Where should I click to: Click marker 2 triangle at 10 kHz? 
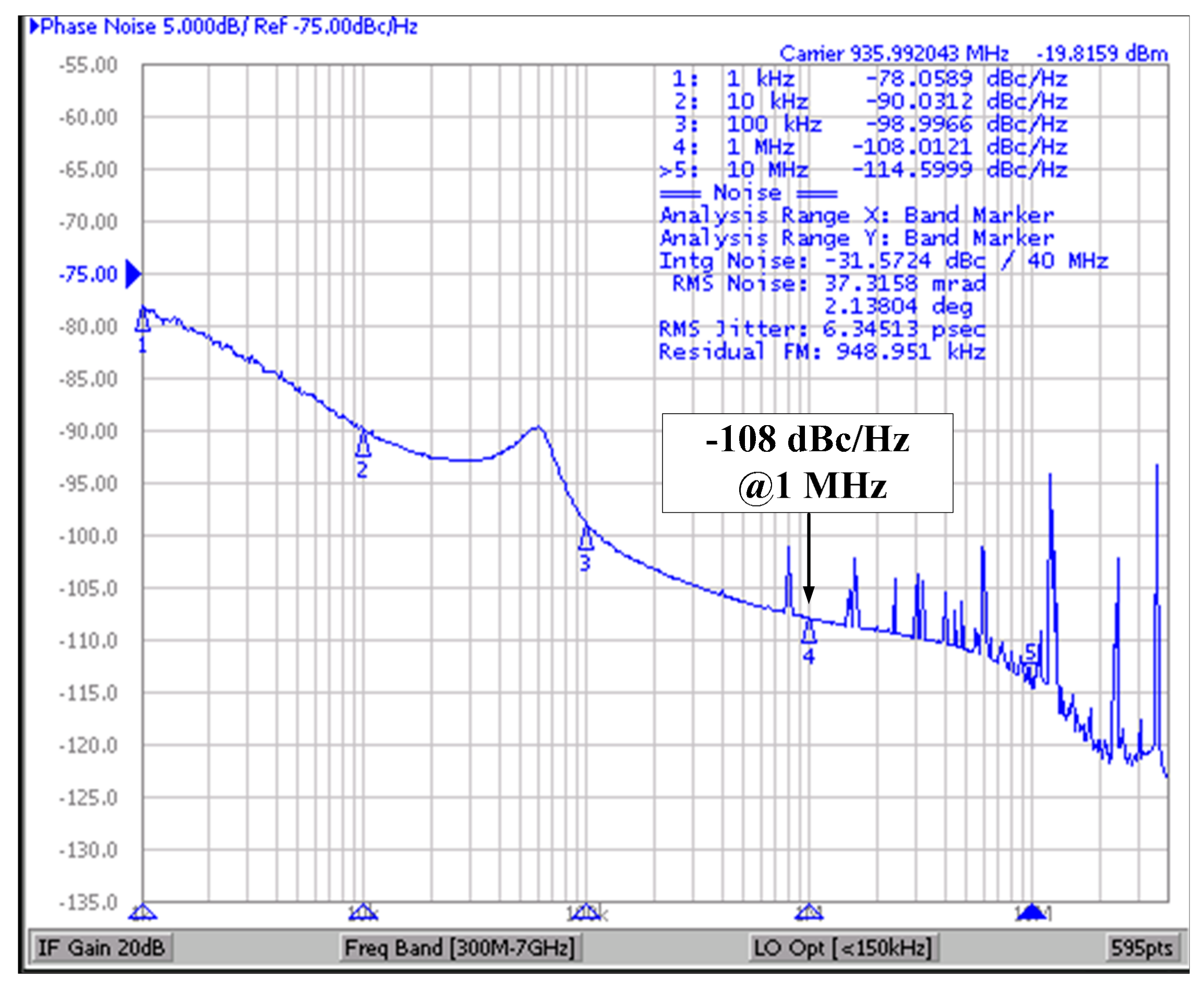tap(363, 447)
